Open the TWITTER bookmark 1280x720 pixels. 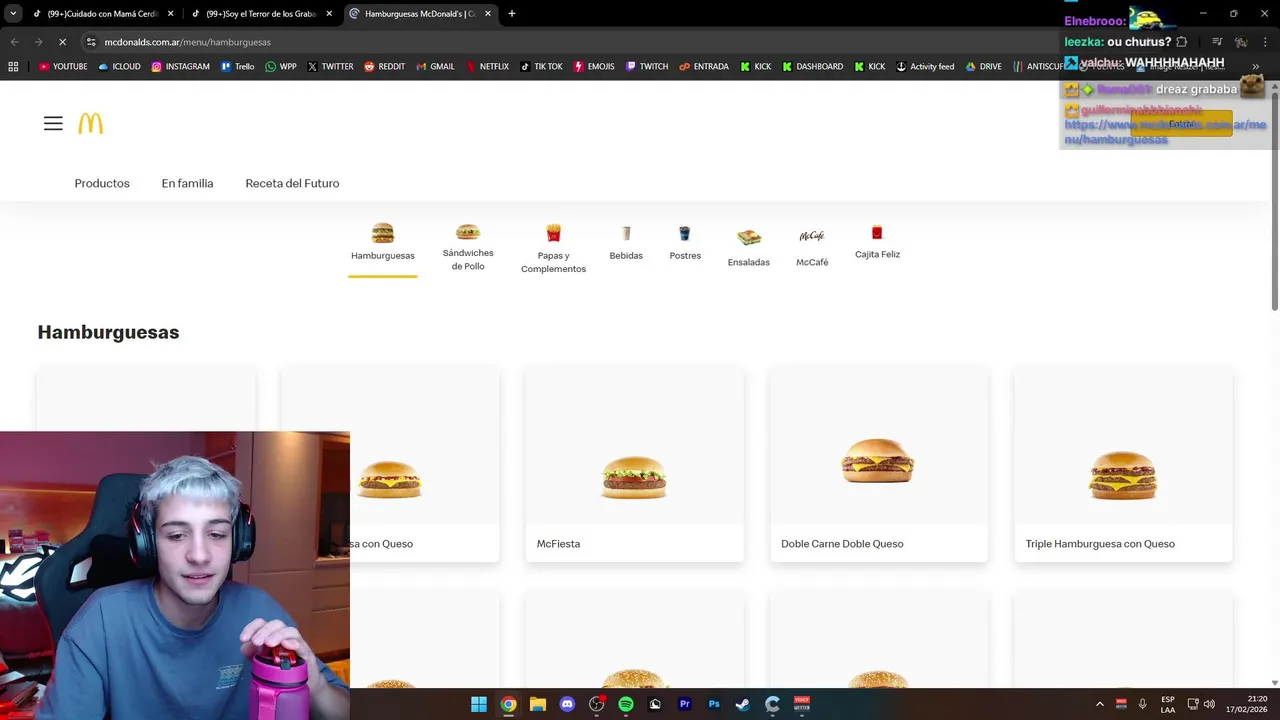point(330,66)
